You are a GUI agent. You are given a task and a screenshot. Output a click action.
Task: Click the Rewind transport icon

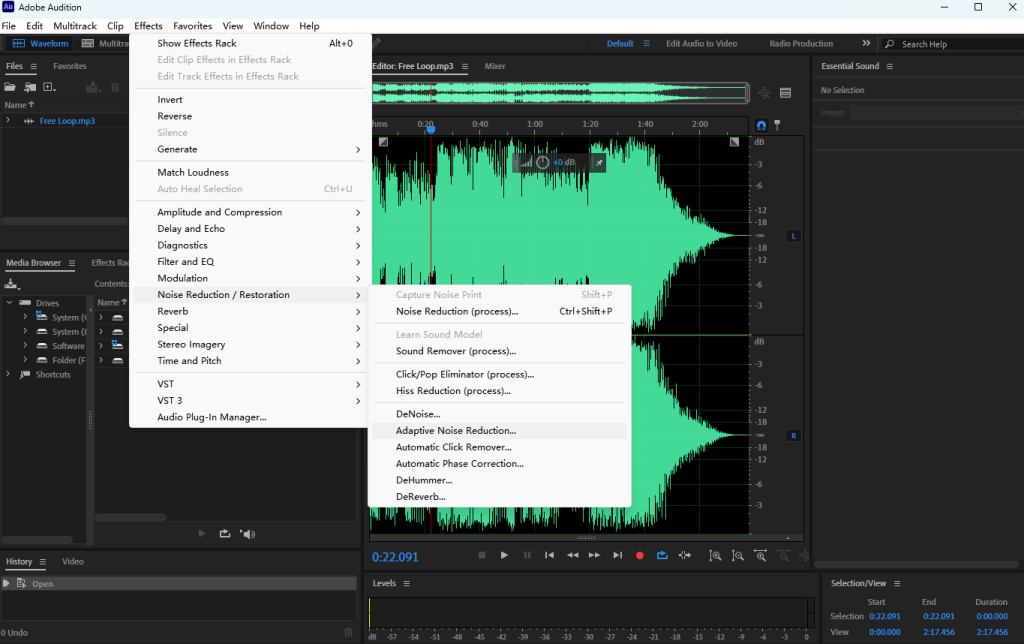tap(573, 555)
